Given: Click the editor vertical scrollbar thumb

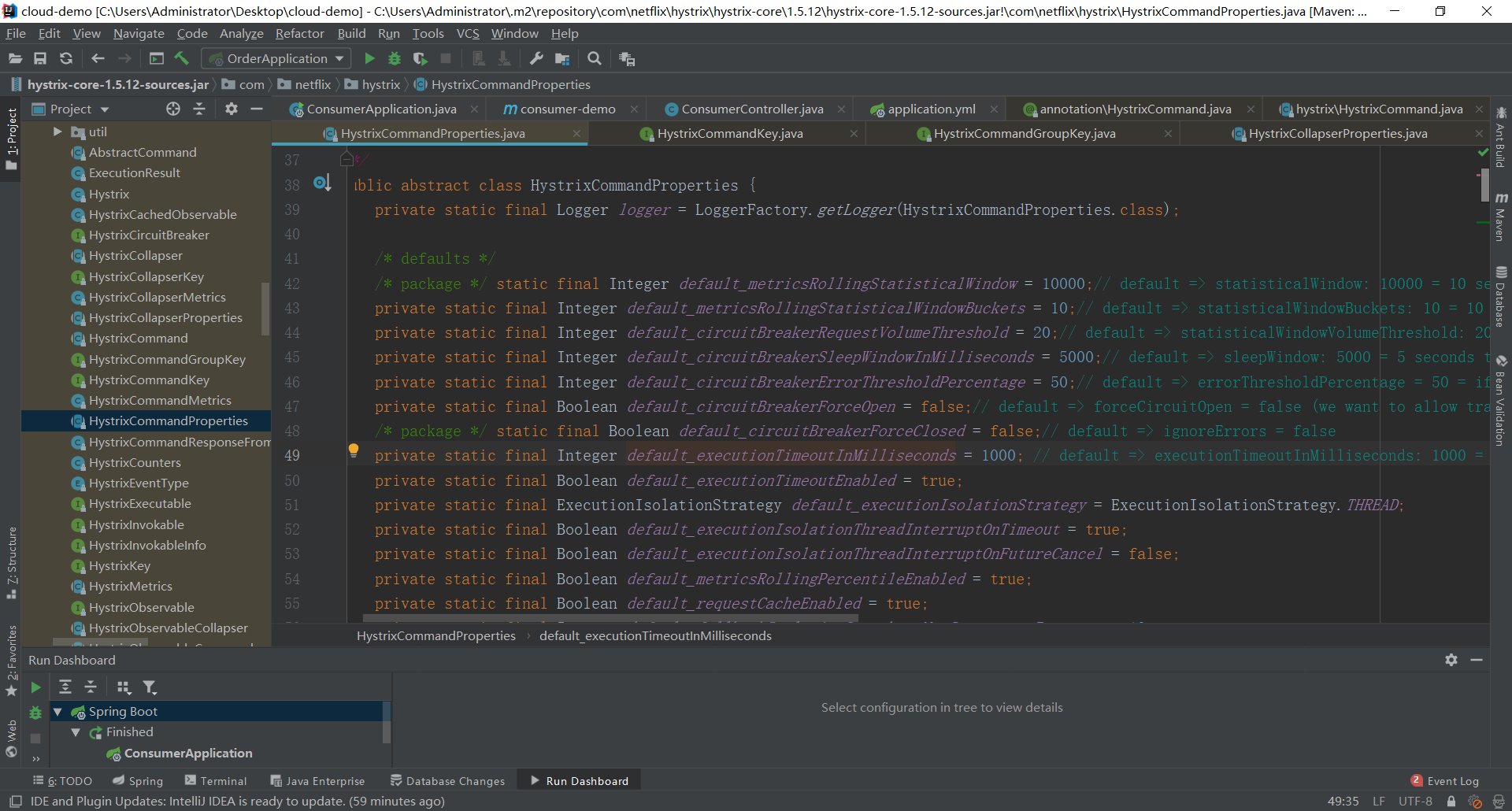Looking at the screenshot, I should [x=1484, y=186].
